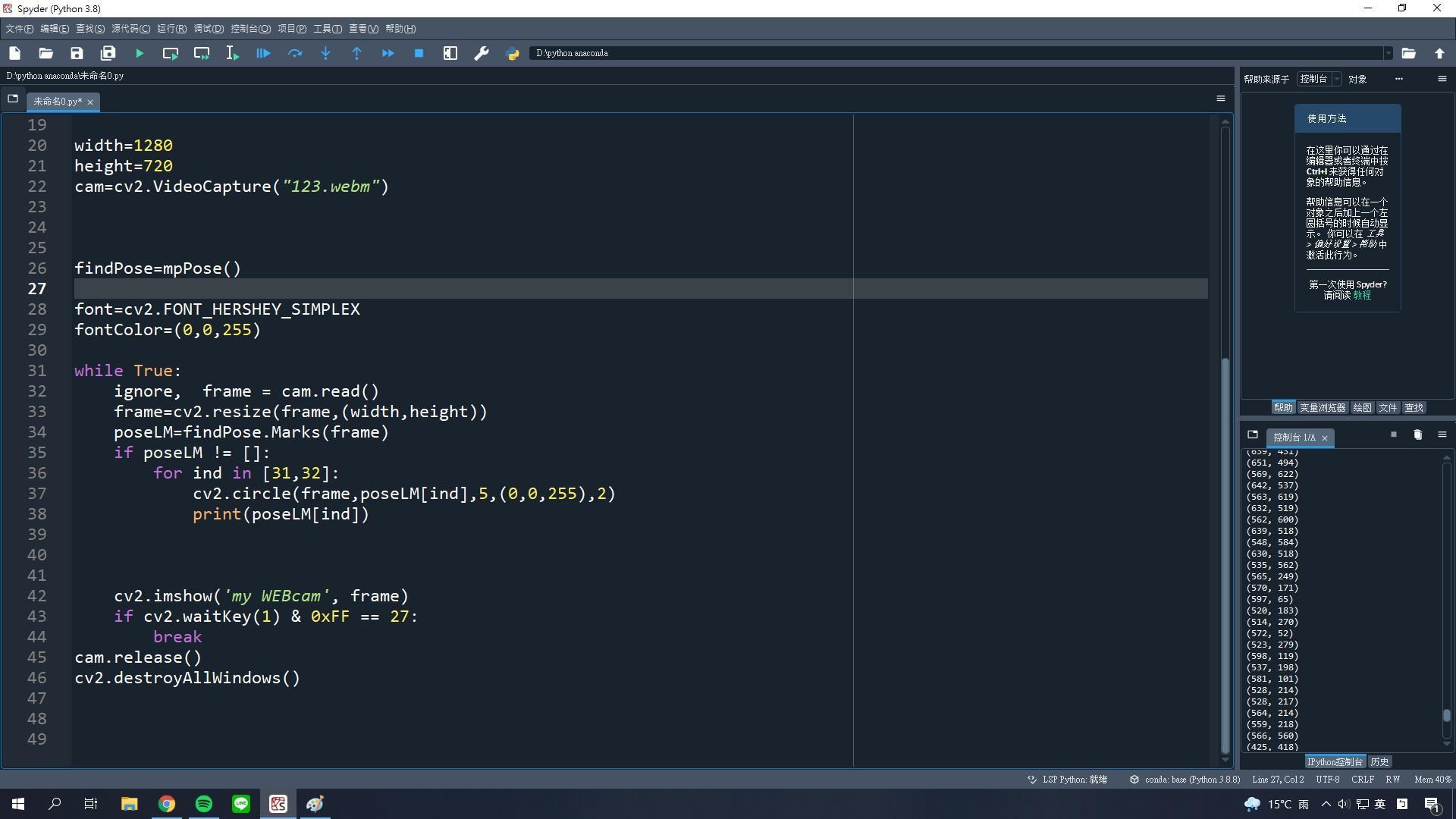Expand working directory path dropdown
Viewport: 1456px width, 819px height.
point(1388,53)
